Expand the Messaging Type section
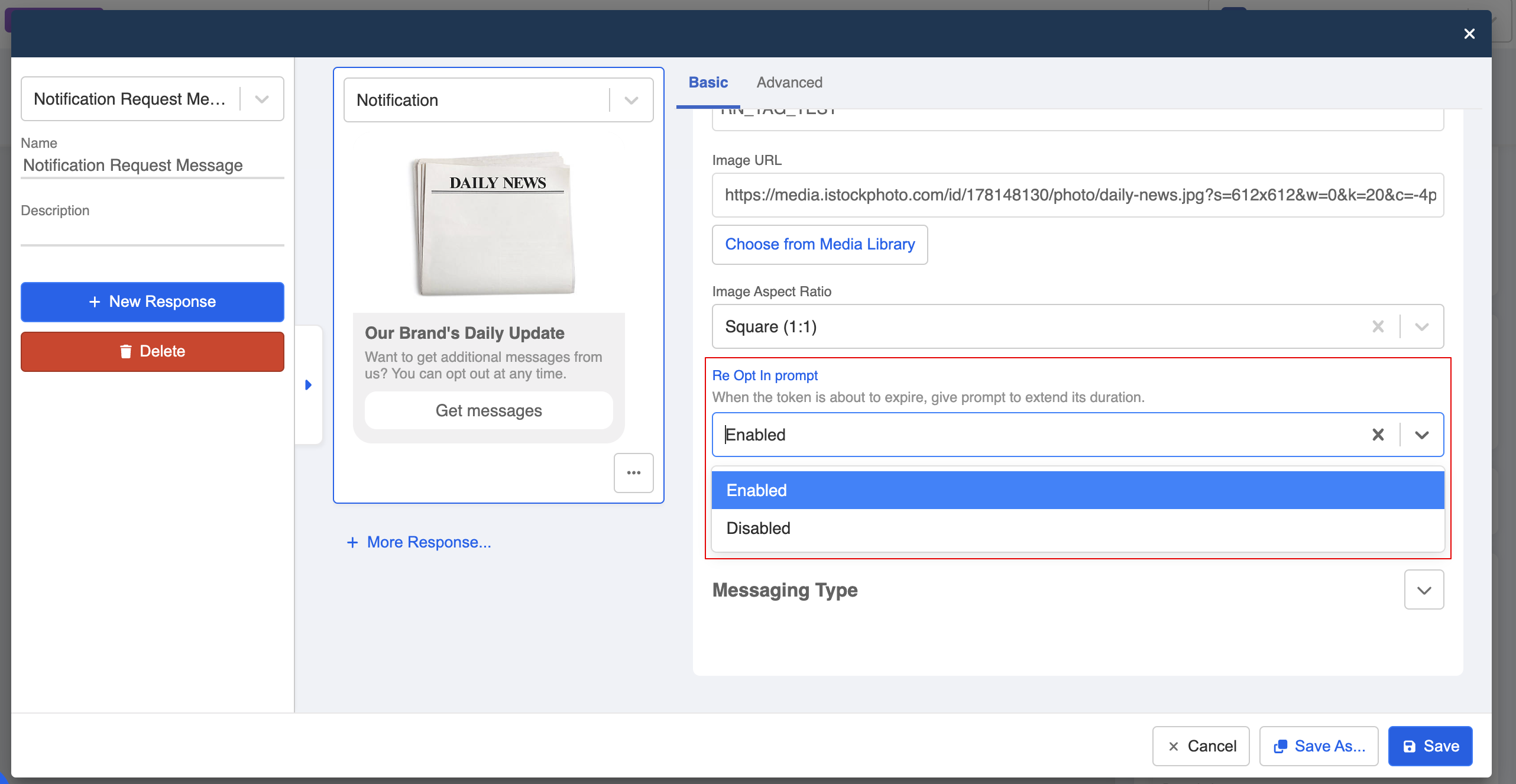Viewport: 1516px width, 784px height. [1424, 589]
